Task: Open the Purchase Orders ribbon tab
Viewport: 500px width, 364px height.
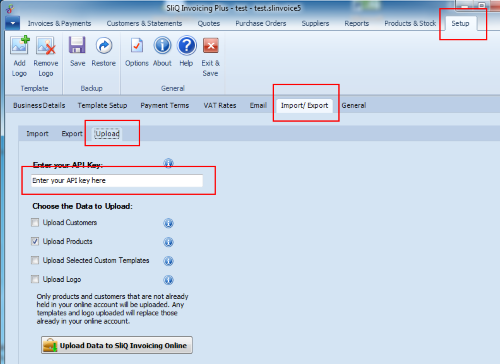Action: [261, 23]
